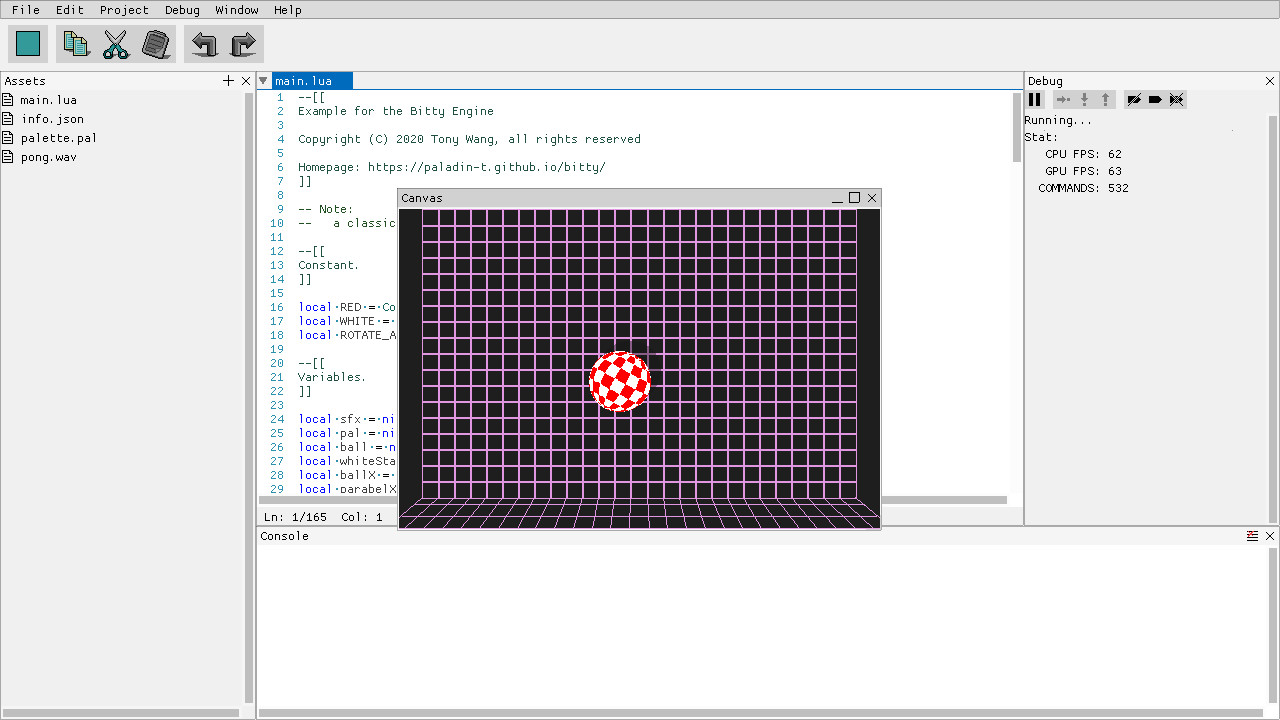Open the Debug menu

click(x=182, y=10)
